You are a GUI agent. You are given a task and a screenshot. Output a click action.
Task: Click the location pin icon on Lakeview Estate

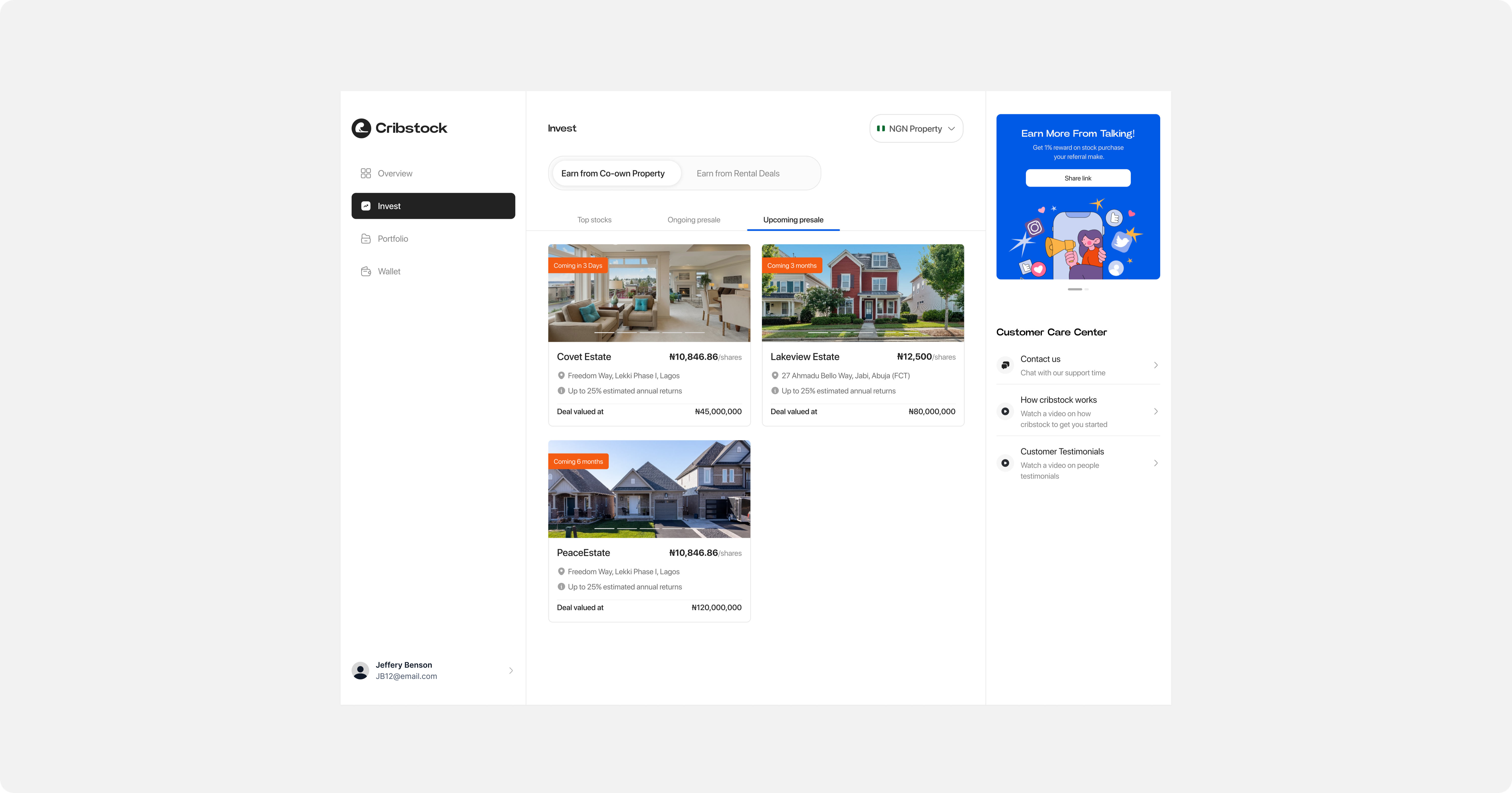coord(775,375)
